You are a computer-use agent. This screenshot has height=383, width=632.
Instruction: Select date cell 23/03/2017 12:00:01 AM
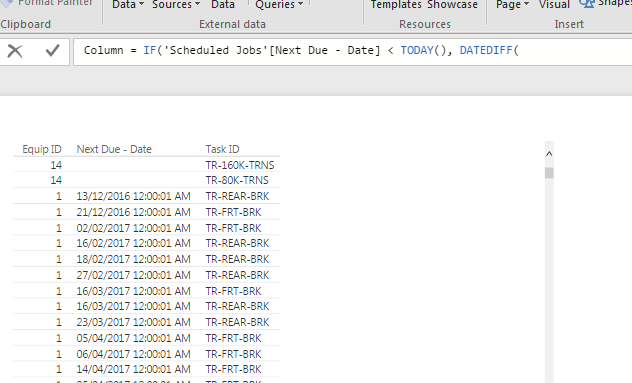133,322
